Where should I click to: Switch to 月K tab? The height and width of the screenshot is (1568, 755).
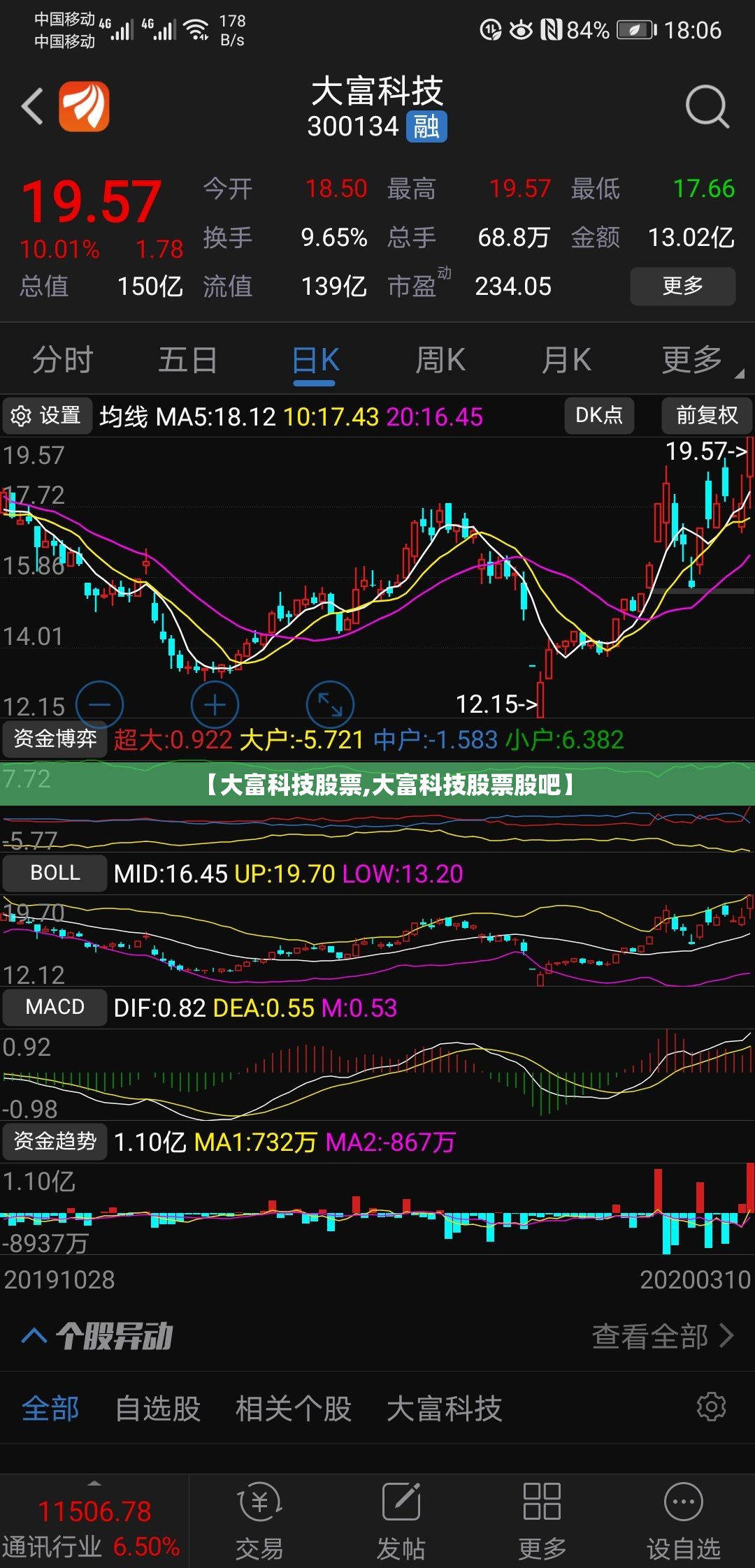[x=566, y=361]
